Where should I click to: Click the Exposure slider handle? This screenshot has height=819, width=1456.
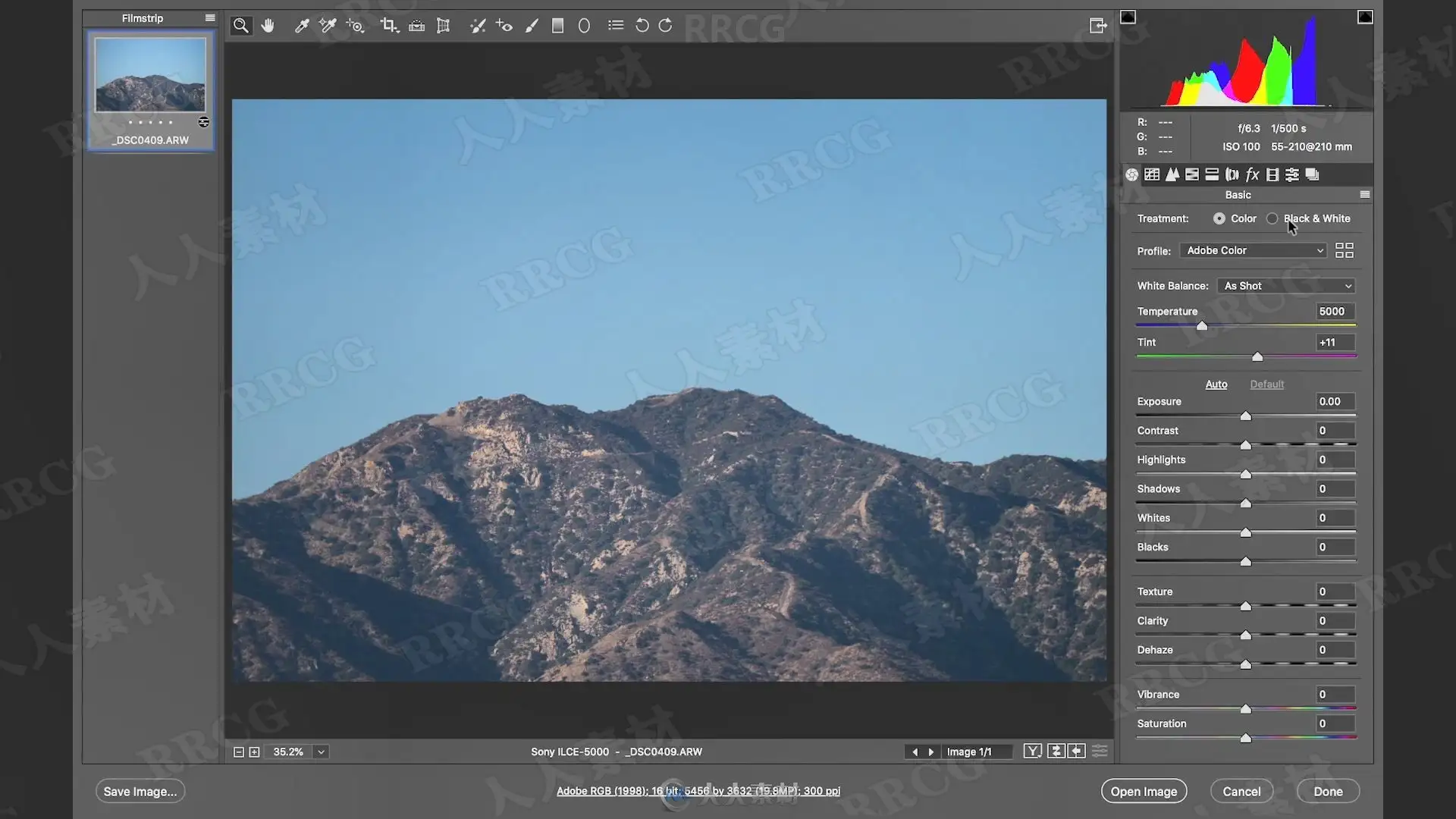coord(1245,416)
